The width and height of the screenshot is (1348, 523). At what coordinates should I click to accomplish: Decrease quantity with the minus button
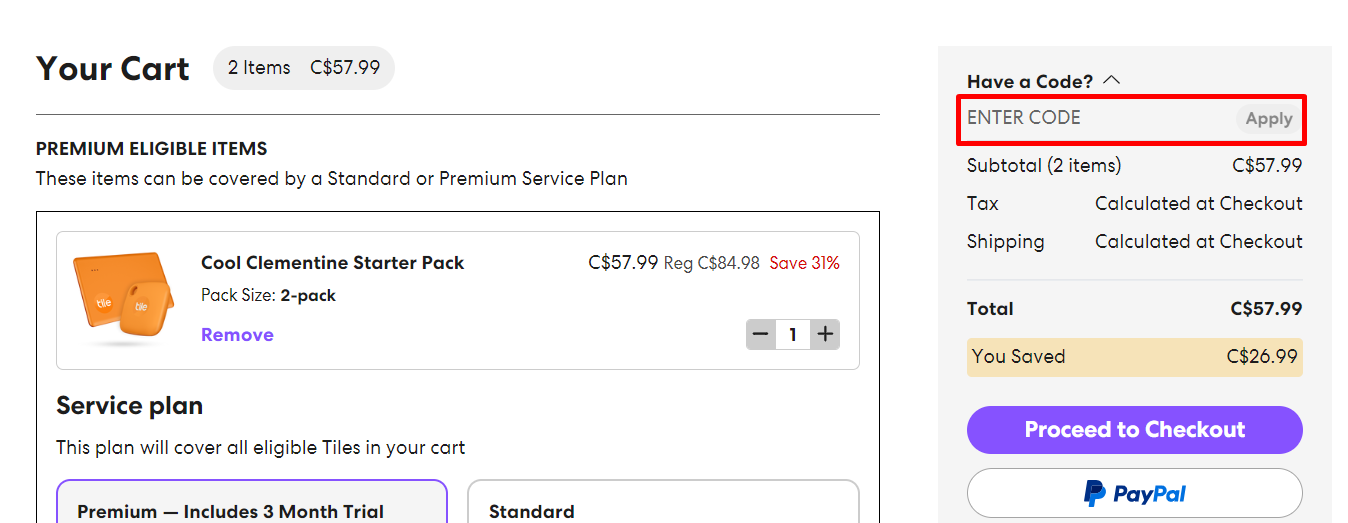coord(761,335)
